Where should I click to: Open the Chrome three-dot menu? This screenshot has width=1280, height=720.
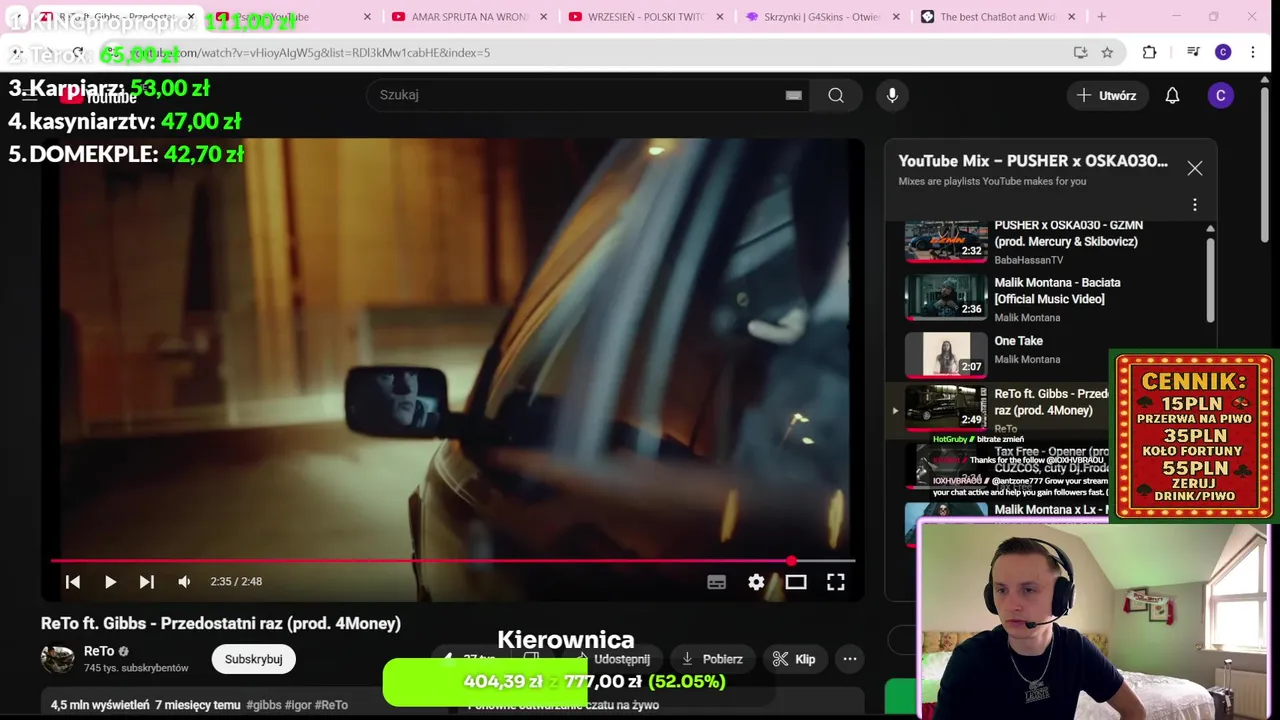pyautogui.click(x=1253, y=52)
